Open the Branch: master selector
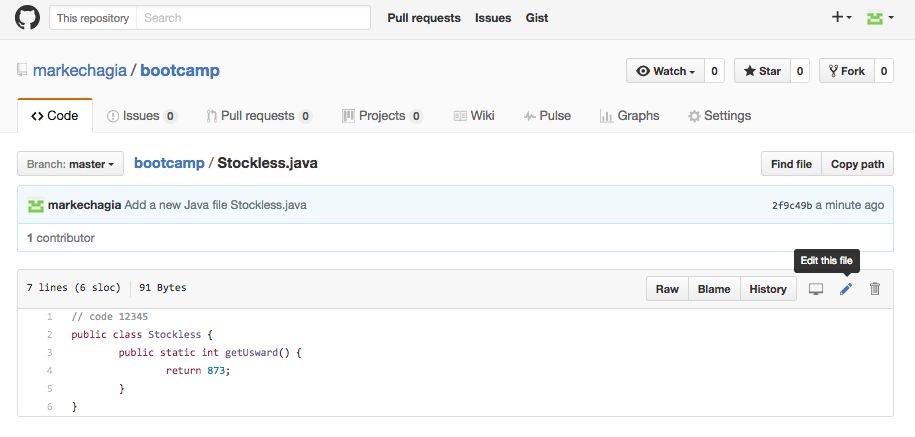Screen dimensions: 915x437 [71, 164]
